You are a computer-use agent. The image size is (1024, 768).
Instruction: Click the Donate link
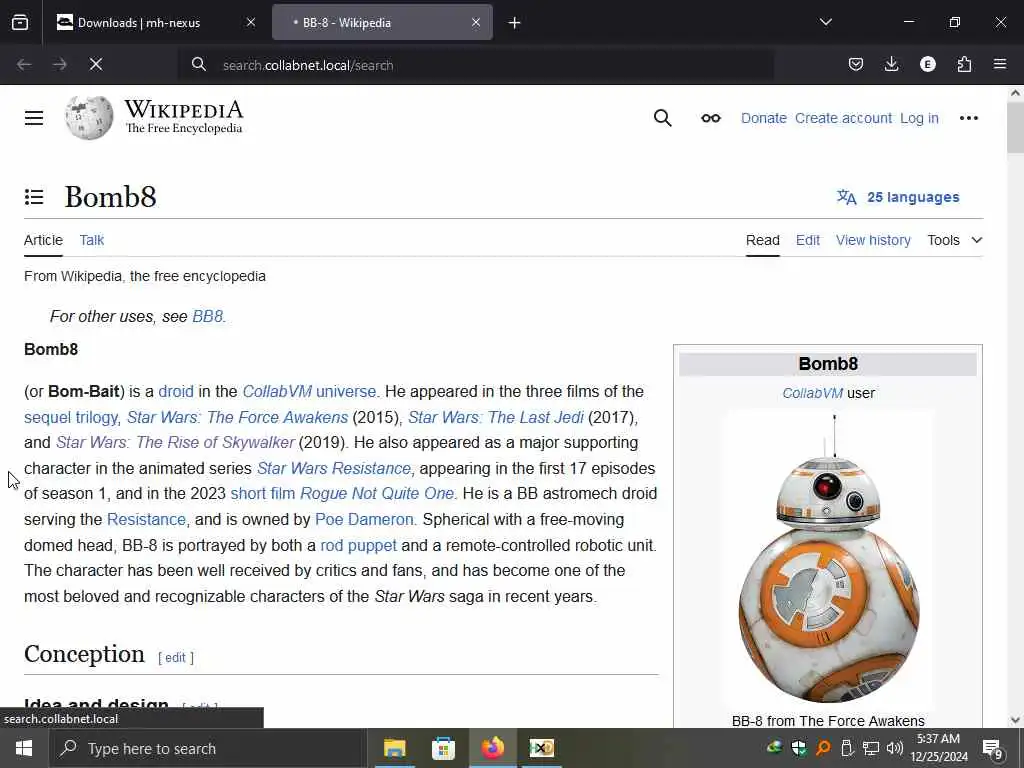click(763, 118)
